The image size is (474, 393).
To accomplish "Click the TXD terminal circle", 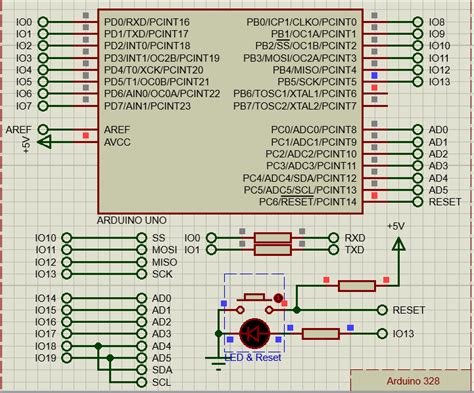I will point(333,250).
